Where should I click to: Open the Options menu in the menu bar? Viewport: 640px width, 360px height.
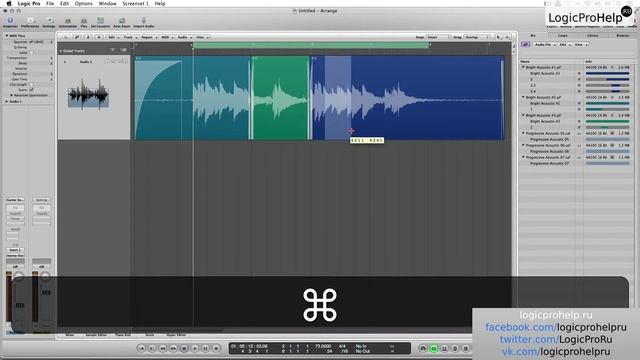pos(84,3)
